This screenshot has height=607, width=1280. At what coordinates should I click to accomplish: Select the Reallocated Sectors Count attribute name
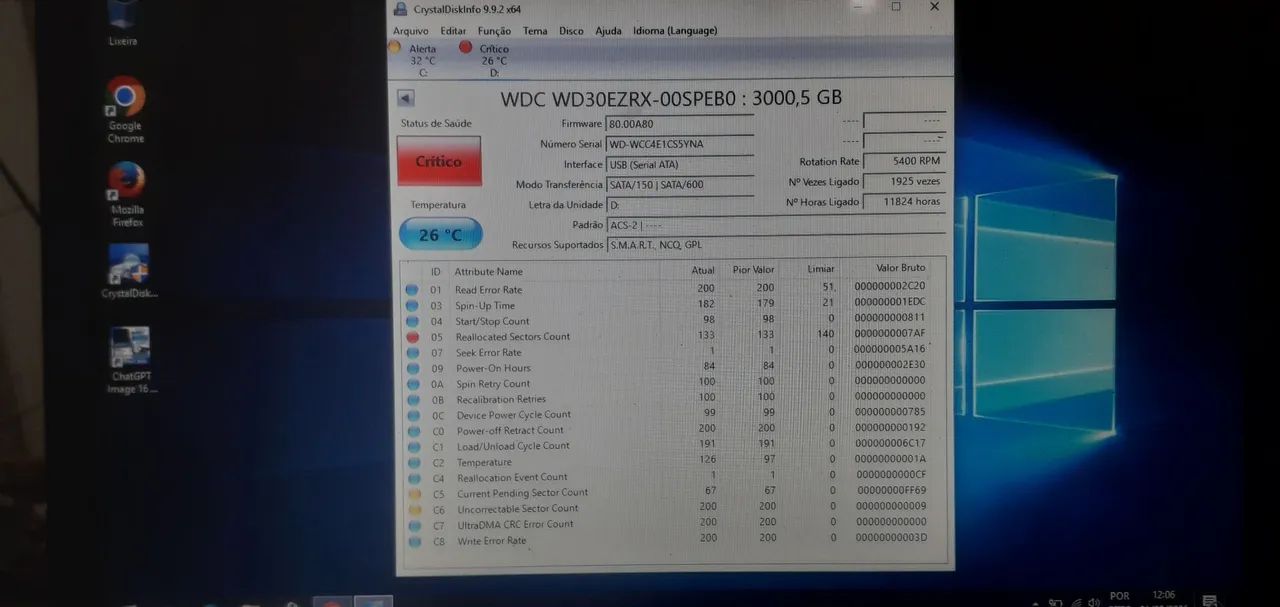513,337
